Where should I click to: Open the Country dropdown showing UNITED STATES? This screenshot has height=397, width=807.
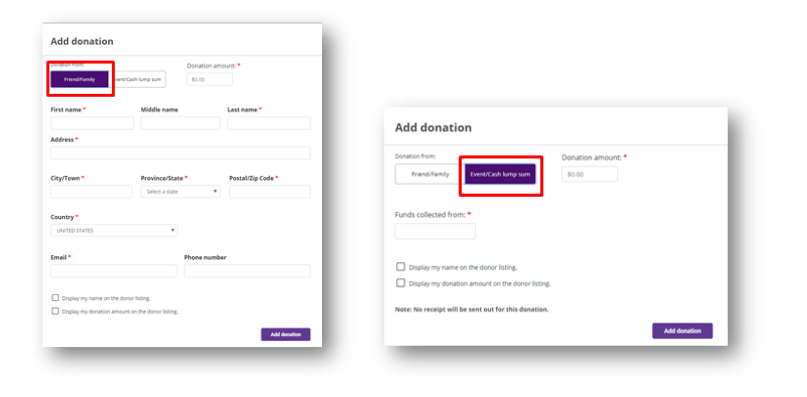point(114,231)
